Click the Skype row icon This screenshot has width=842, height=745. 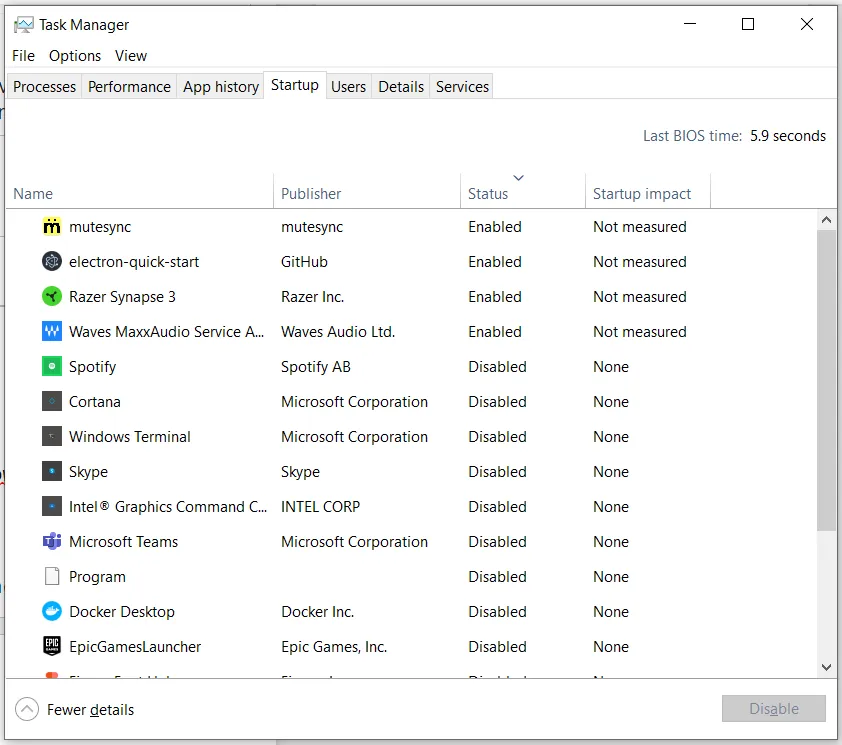tap(52, 471)
